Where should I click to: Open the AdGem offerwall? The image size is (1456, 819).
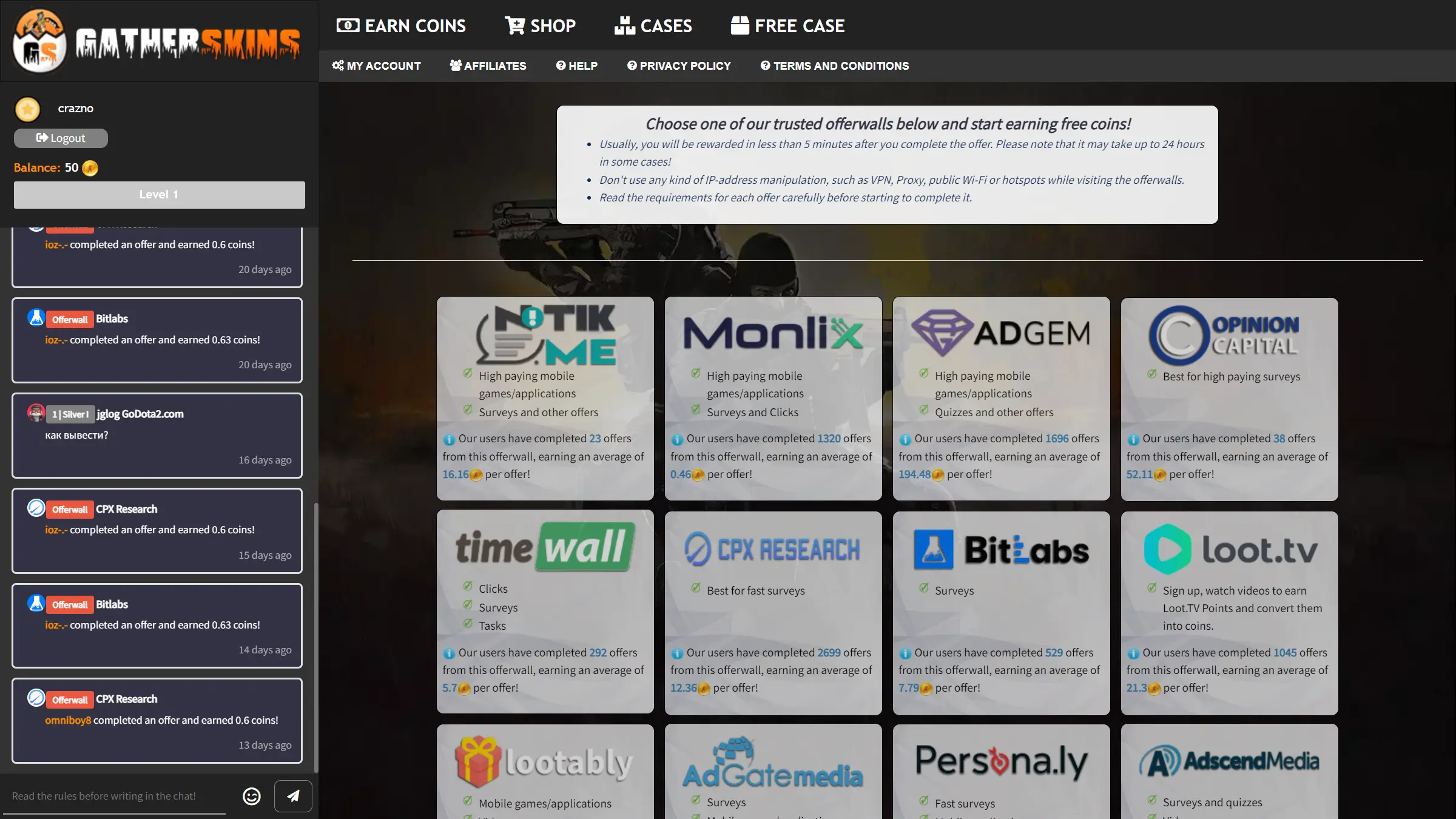tap(1001, 398)
